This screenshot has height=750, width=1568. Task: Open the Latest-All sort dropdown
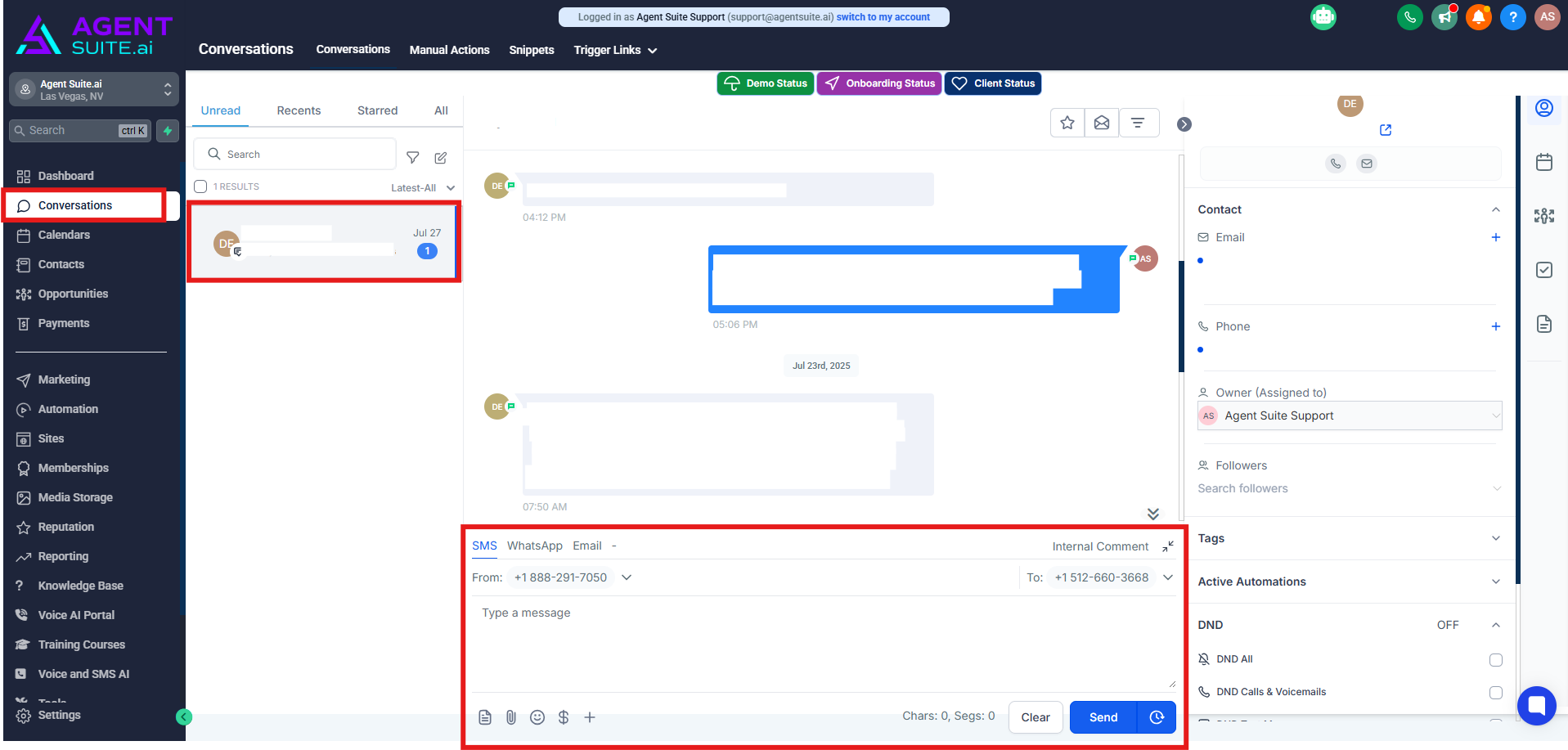pyautogui.click(x=423, y=187)
